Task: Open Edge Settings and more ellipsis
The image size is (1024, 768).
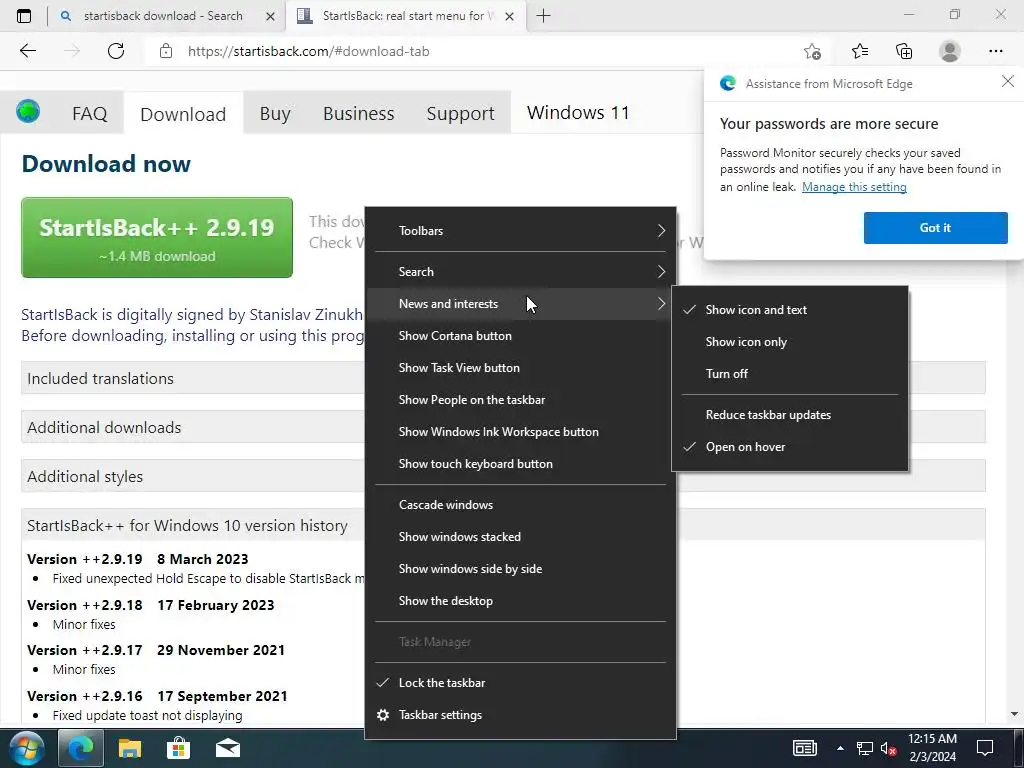Action: [995, 51]
